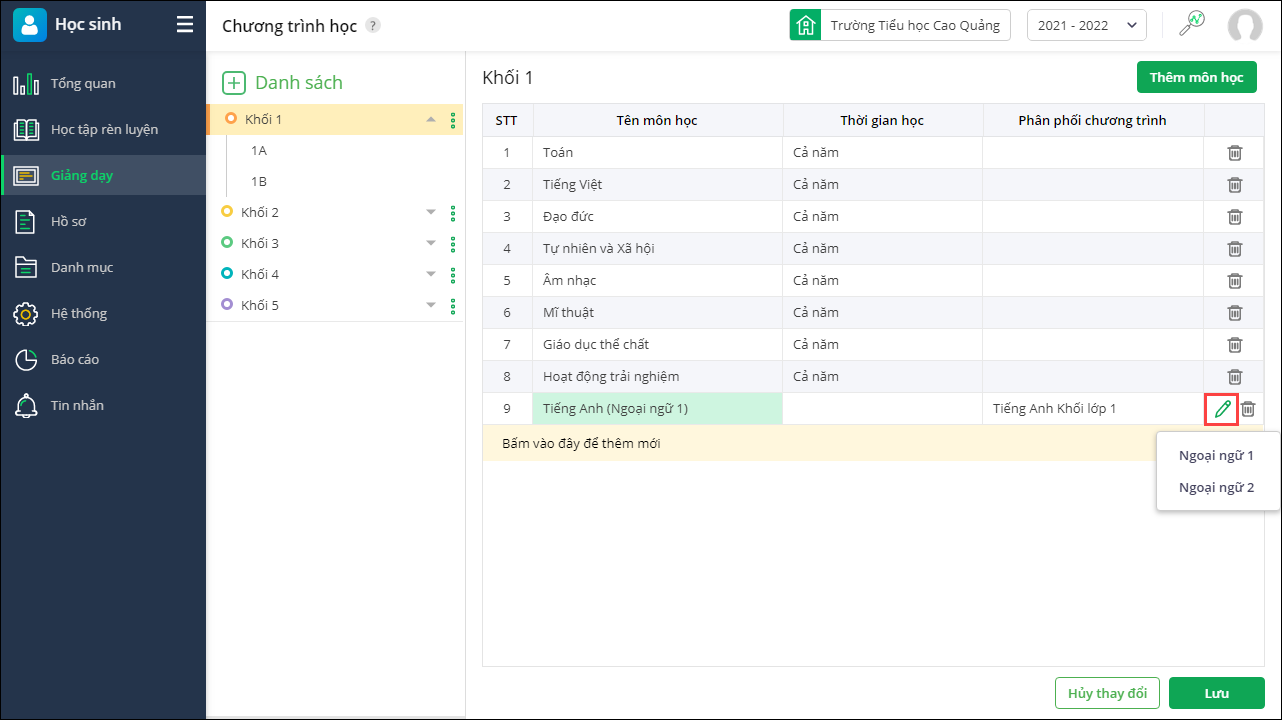This screenshot has width=1282, height=720.
Task: Delete the Toán subject row
Action: tap(1235, 153)
